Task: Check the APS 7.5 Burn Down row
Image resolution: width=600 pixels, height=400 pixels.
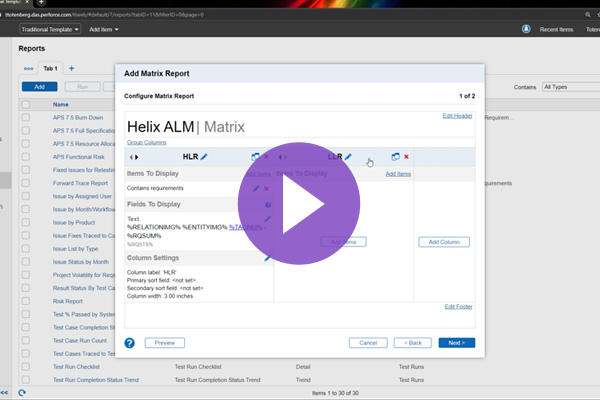Action: tap(26, 118)
